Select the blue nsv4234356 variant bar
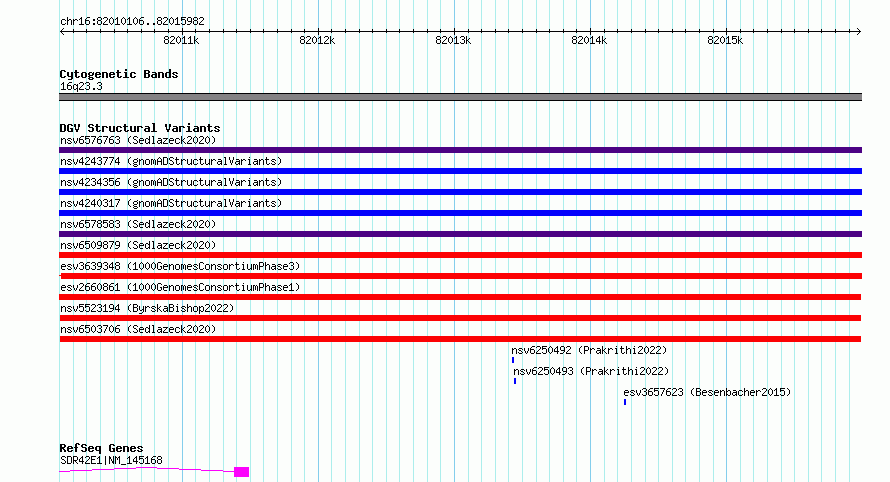The image size is (890, 482). coord(460,192)
